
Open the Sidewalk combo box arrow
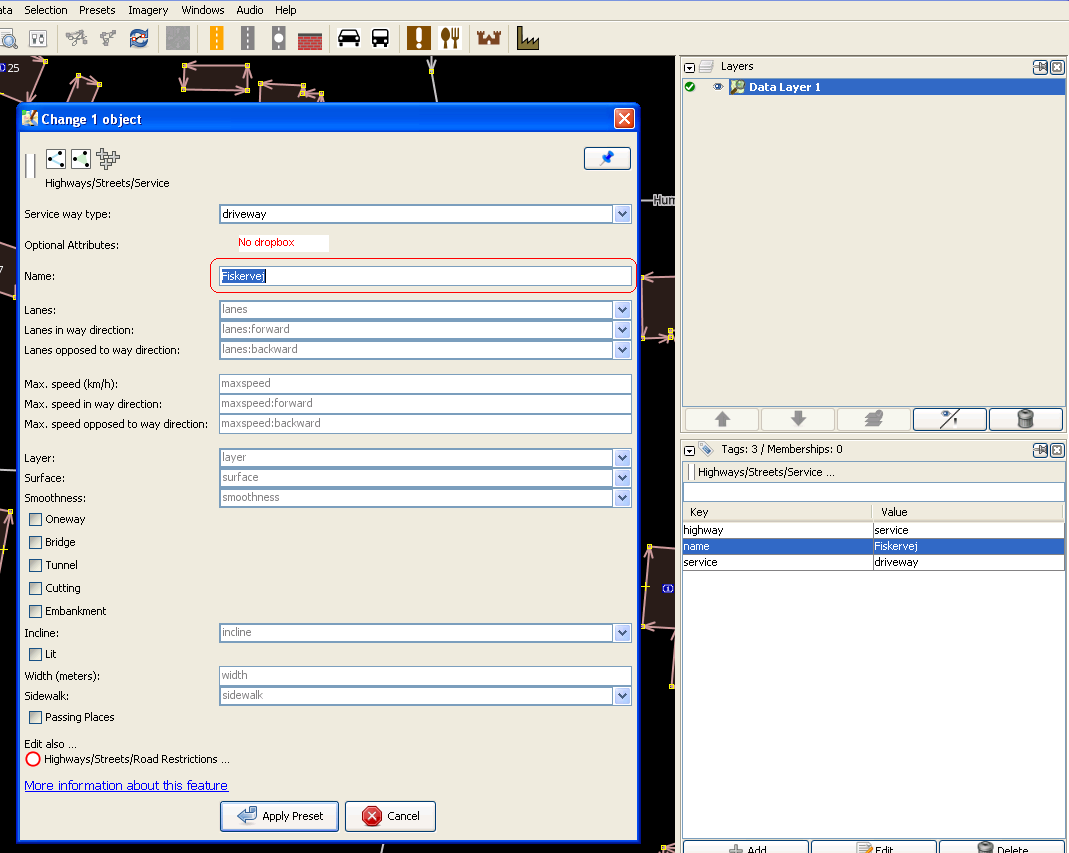pyautogui.click(x=622, y=695)
